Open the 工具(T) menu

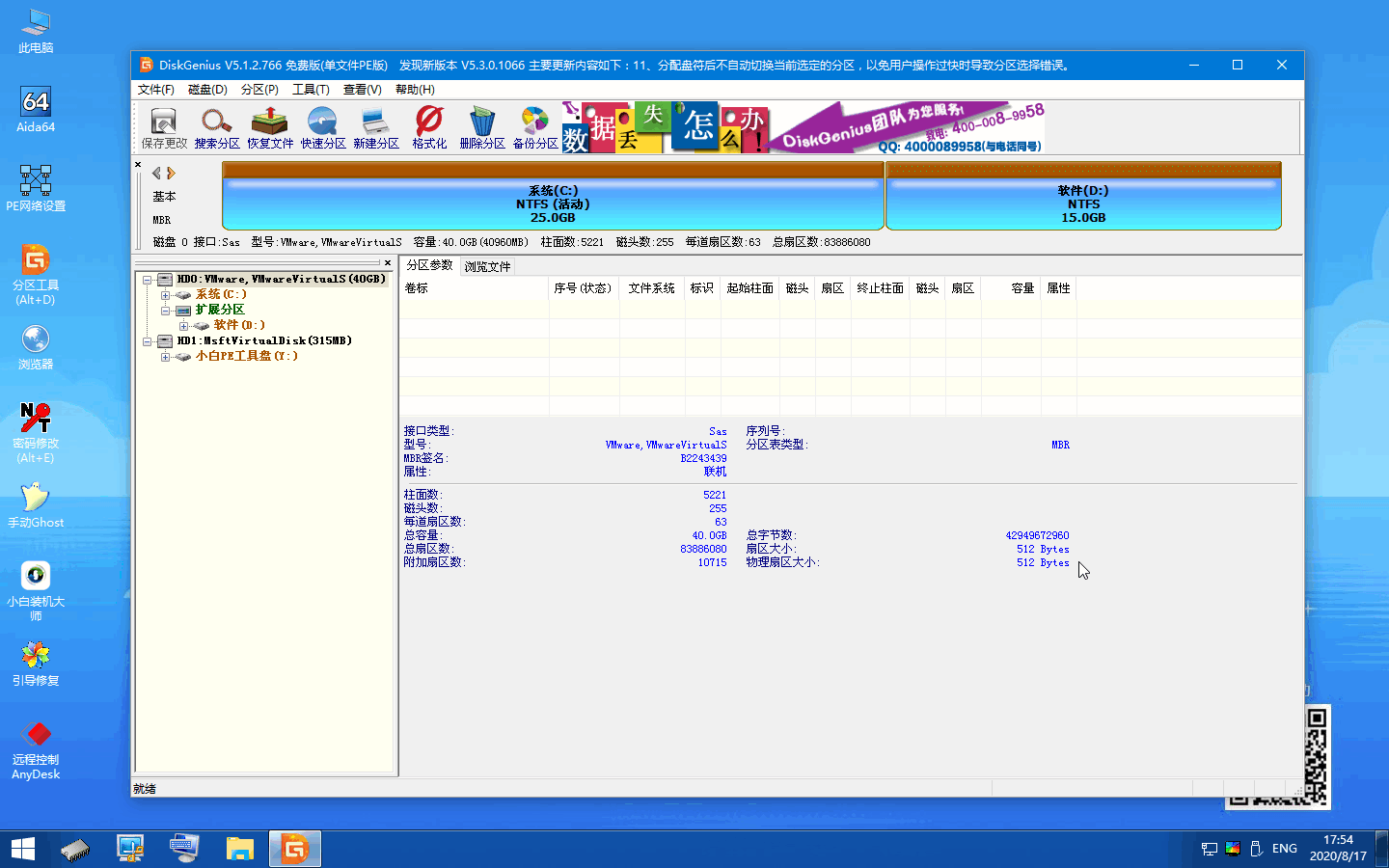click(310, 89)
